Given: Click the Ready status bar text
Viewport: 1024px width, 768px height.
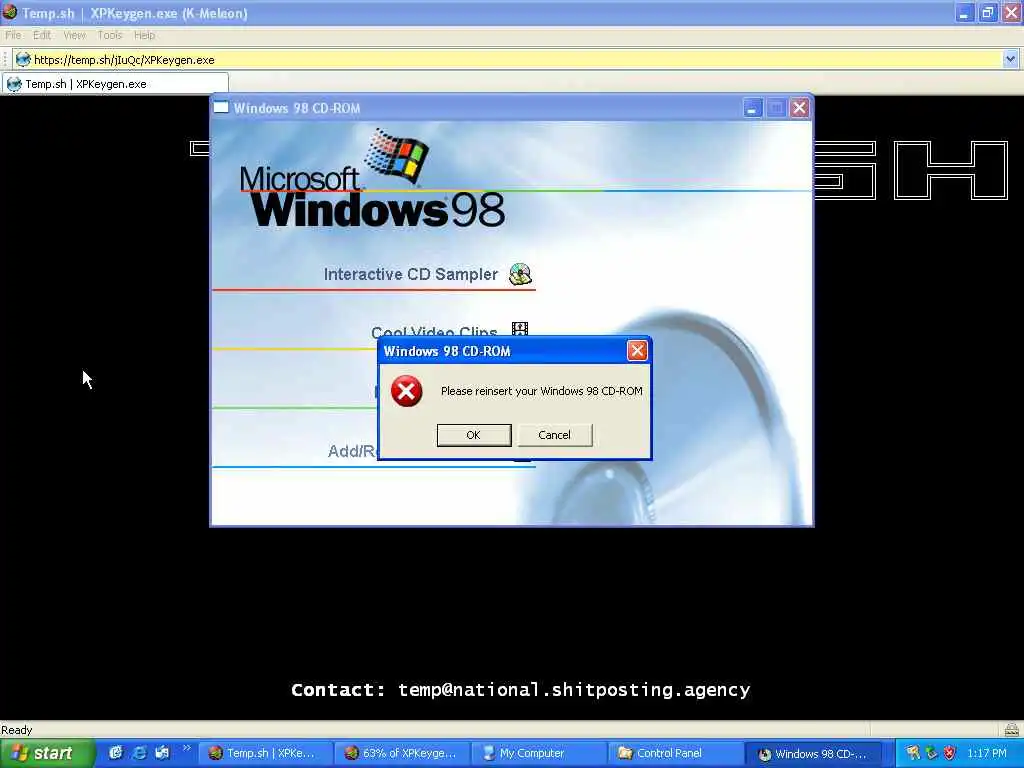Looking at the screenshot, I should click(16, 730).
